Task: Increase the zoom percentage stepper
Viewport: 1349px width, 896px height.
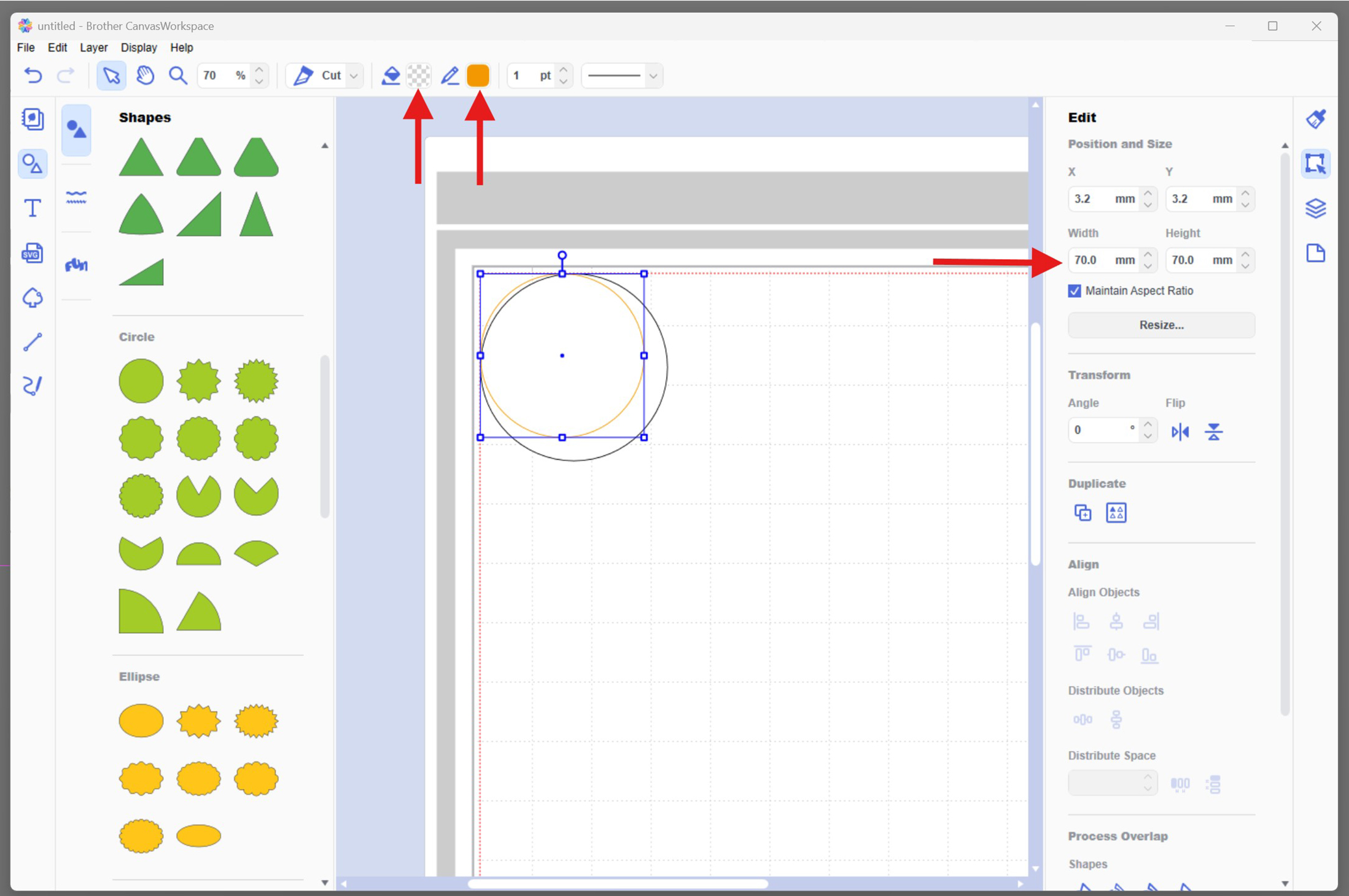Action: coord(260,70)
